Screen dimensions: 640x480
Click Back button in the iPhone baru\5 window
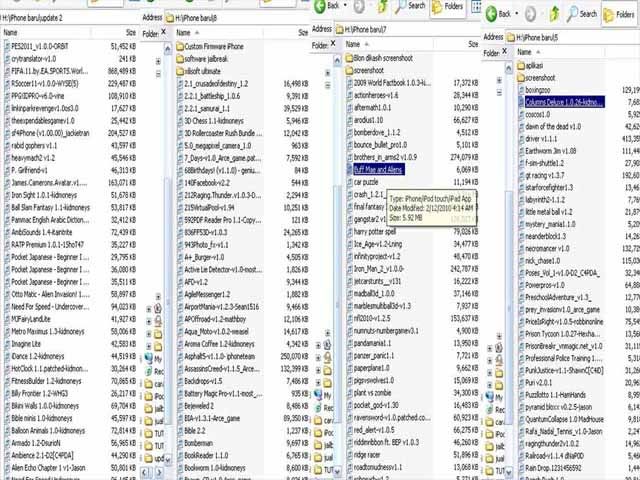click(499, 14)
